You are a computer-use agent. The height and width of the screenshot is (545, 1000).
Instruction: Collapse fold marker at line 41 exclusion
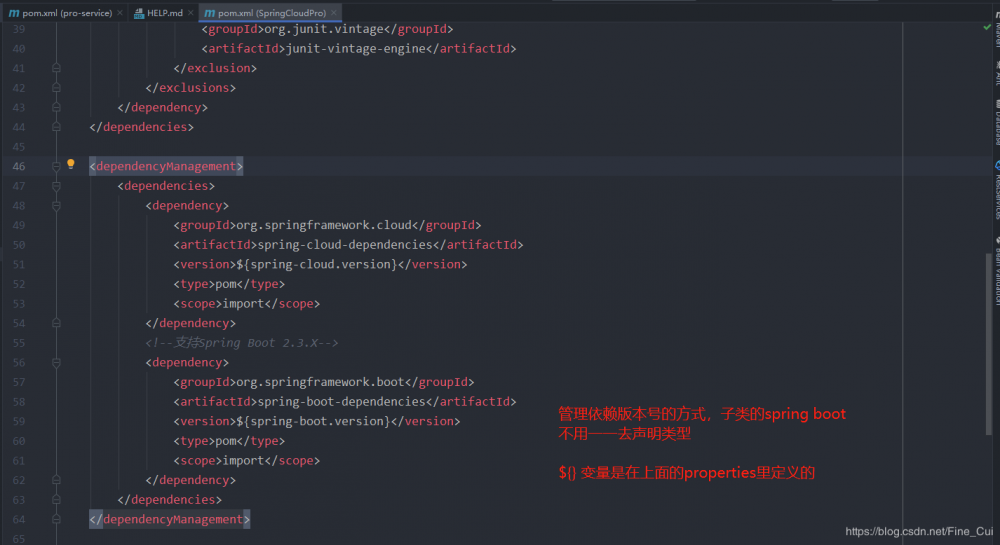[x=56, y=68]
